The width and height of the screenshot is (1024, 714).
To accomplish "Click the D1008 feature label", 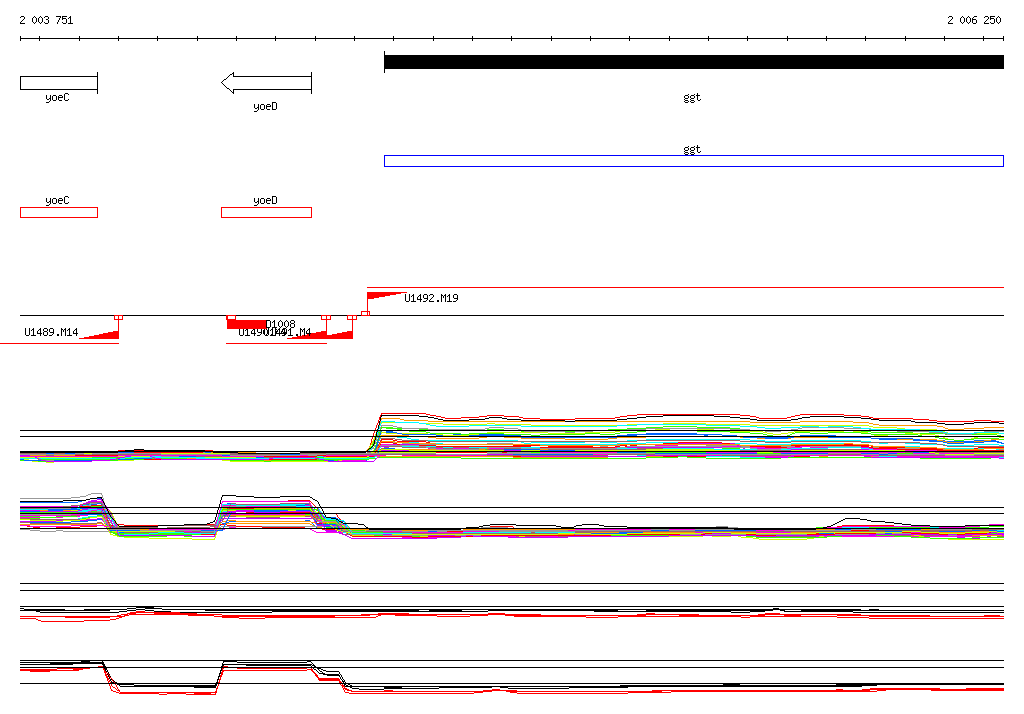I will tap(280, 324).
